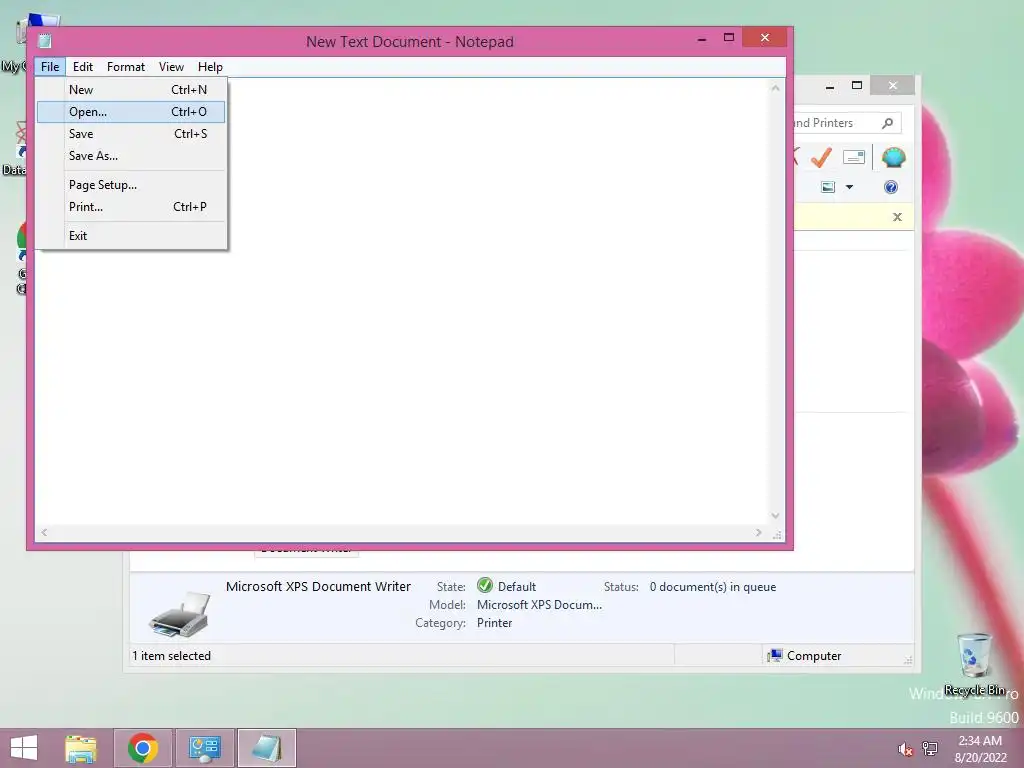
Task: Minimize the Devices and Printers window
Action: (x=829, y=86)
